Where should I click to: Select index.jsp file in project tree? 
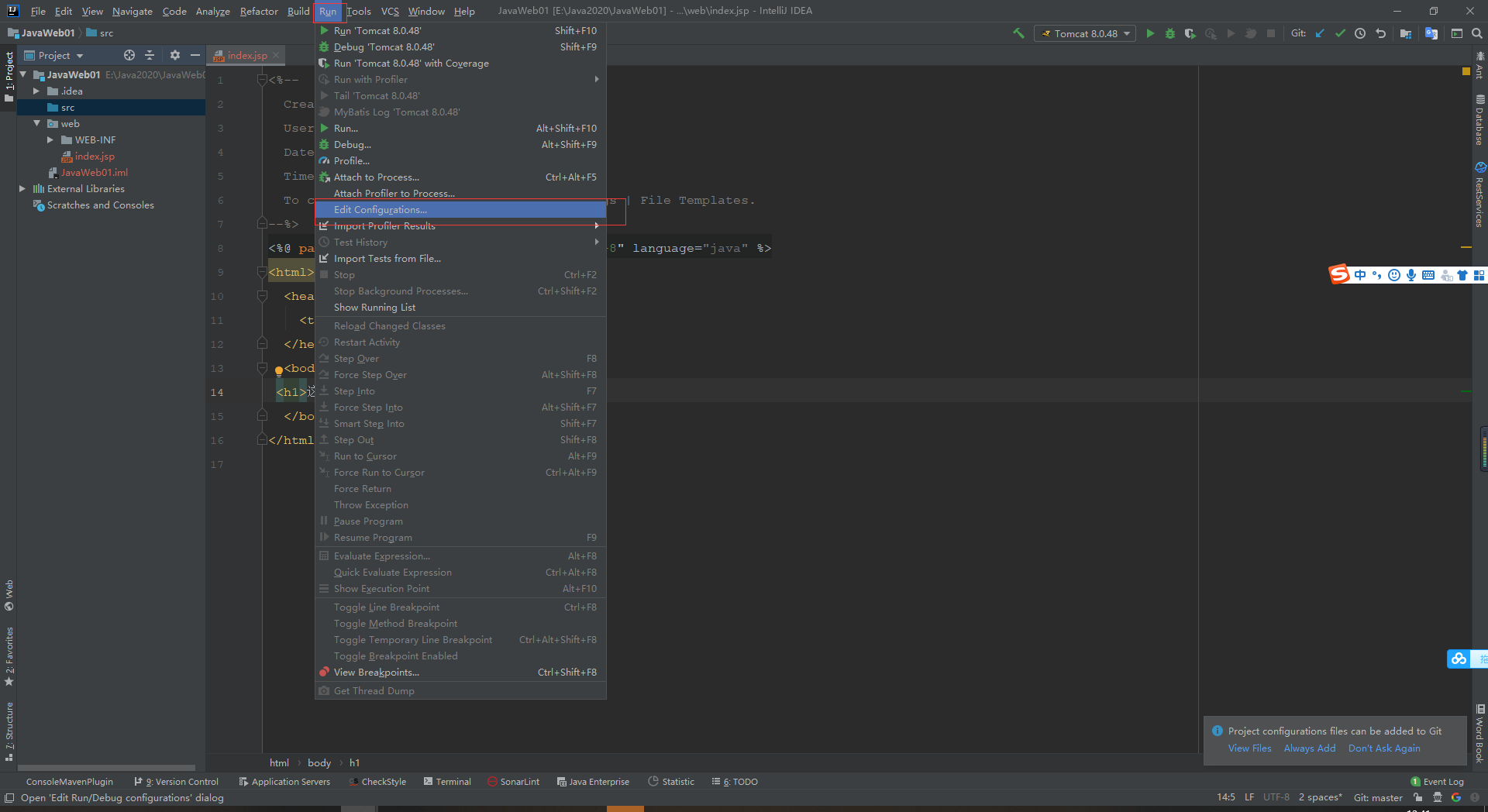pyautogui.click(x=95, y=156)
